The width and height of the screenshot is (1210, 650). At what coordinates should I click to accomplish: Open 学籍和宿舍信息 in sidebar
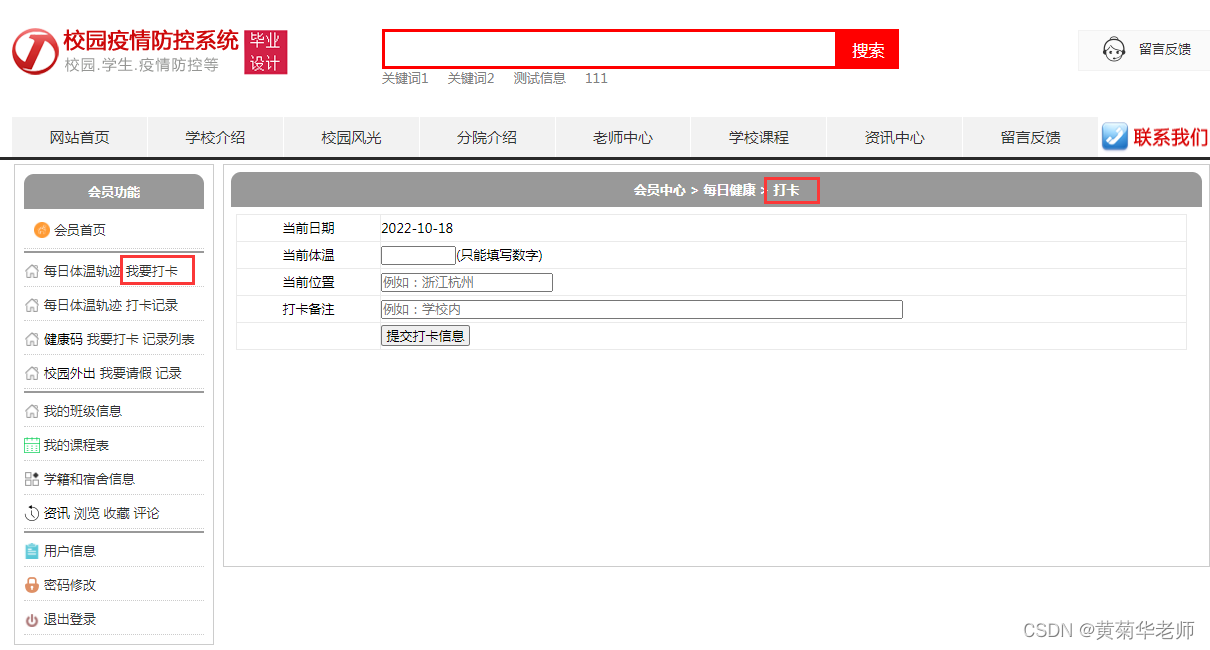(89, 479)
